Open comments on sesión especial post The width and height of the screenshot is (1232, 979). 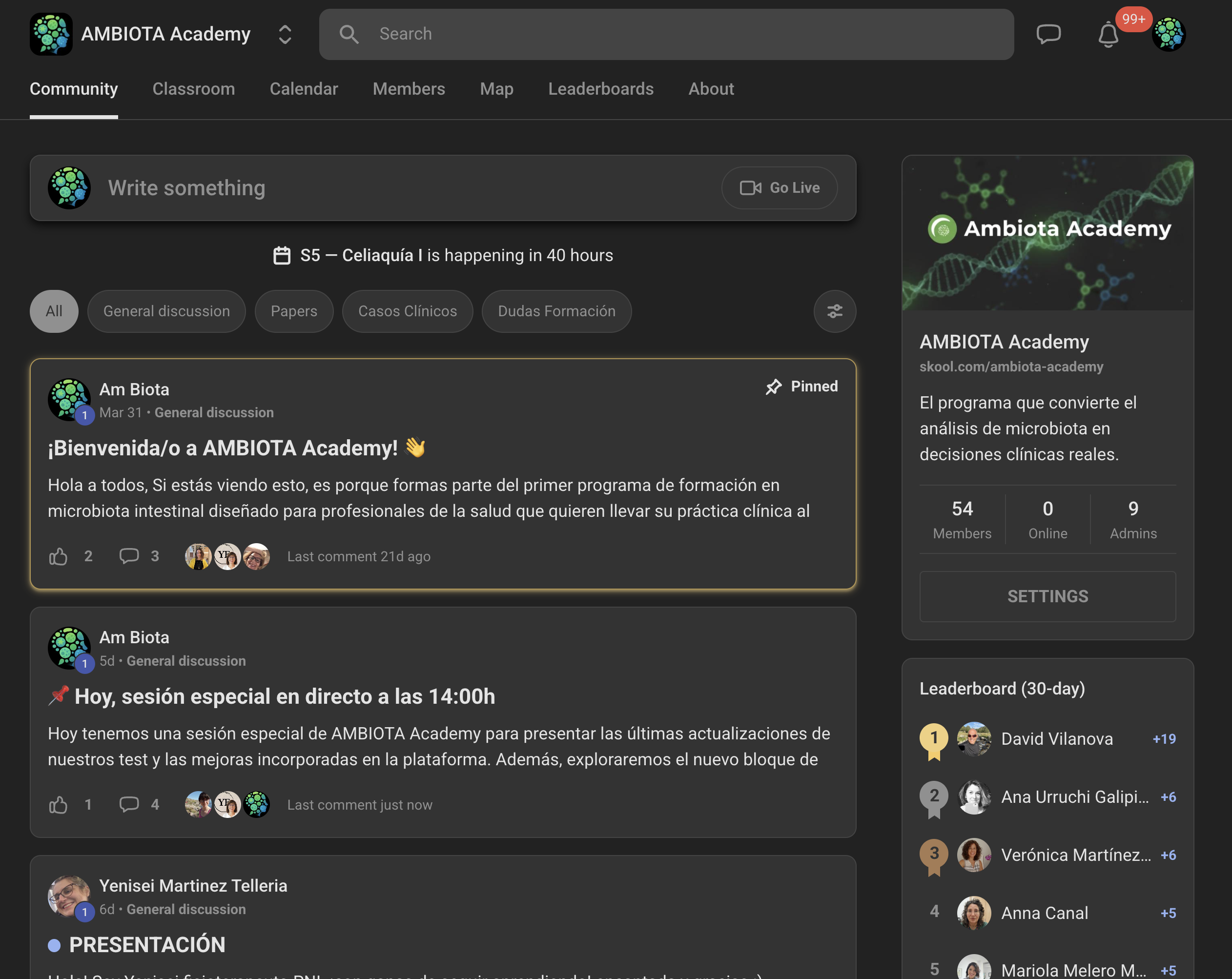[129, 804]
